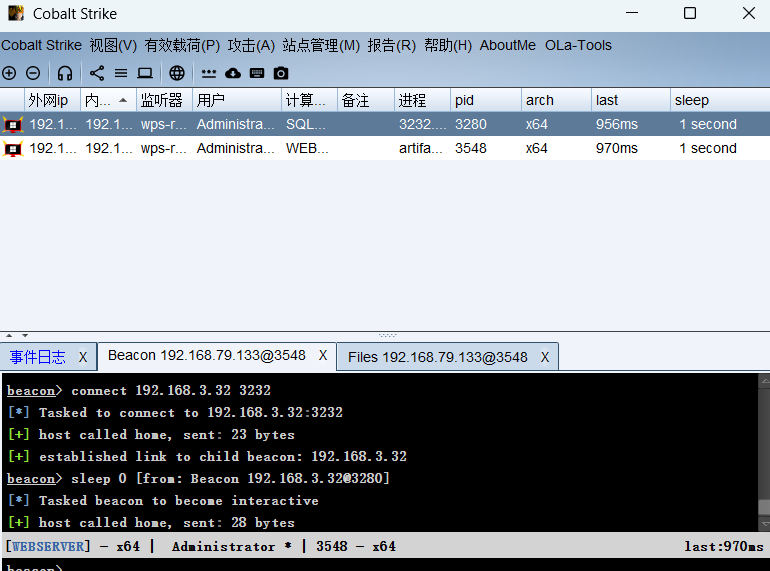
Task: Show targets via laptop icon
Action: (145, 73)
